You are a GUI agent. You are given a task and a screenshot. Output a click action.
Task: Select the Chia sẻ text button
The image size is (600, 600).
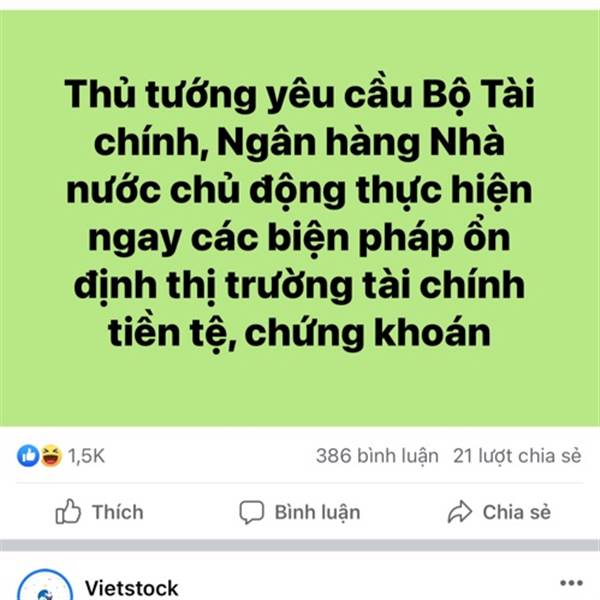point(517,512)
